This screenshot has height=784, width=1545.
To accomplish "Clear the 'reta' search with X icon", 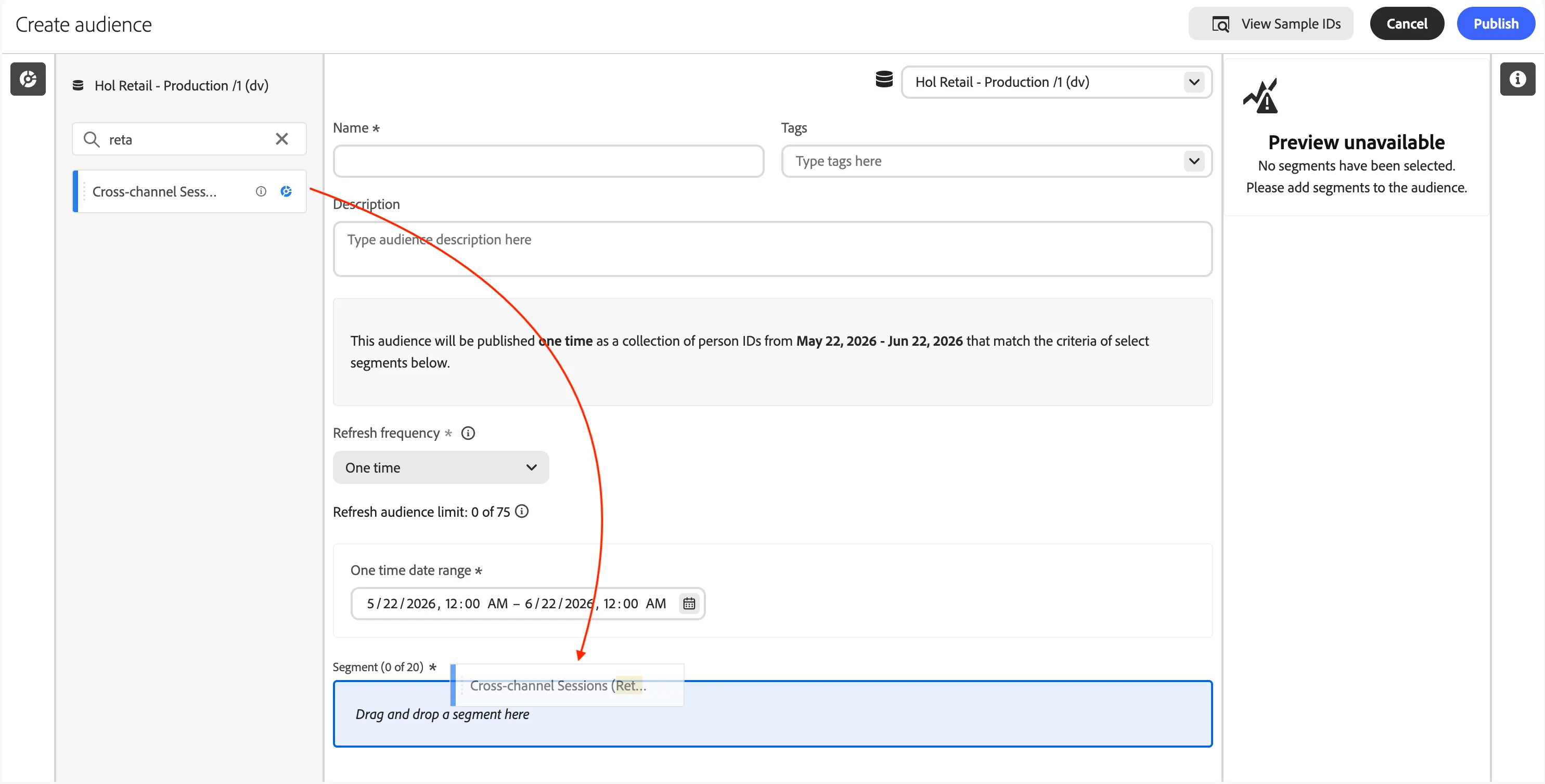I will (281, 139).
